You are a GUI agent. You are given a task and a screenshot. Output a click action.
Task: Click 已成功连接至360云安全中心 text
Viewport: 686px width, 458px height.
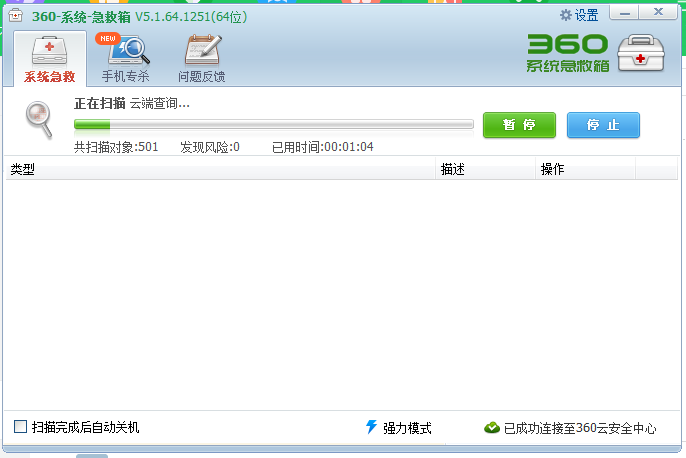coord(580,428)
